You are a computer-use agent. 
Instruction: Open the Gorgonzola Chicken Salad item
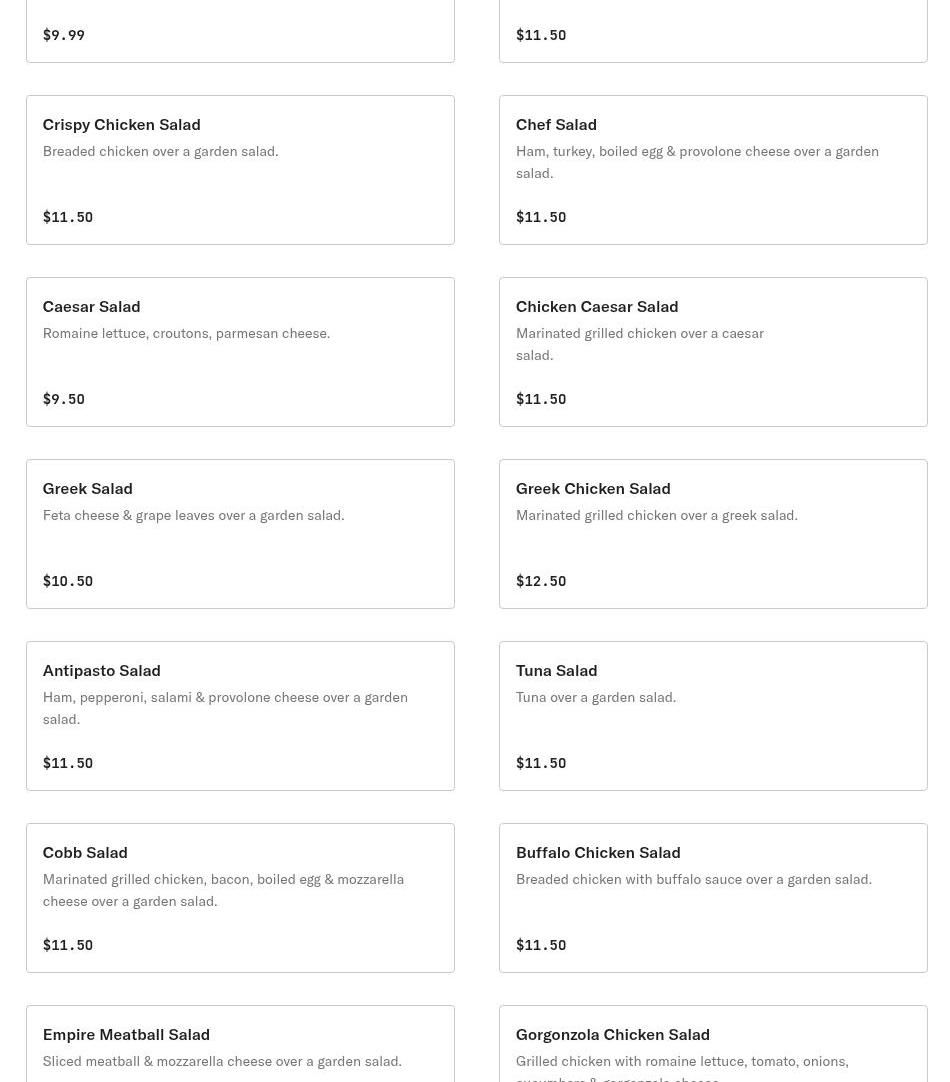[x=713, y=1043]
